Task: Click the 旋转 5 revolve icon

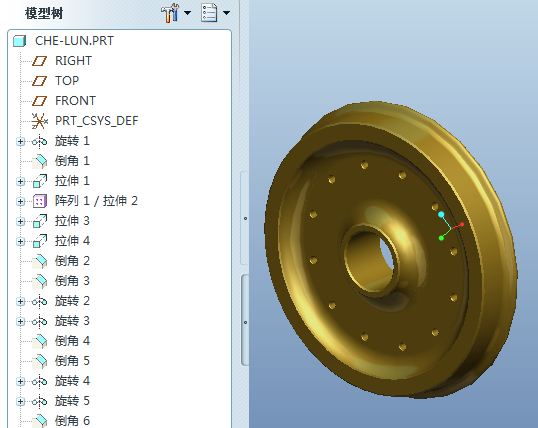Action: click(39, 401)
